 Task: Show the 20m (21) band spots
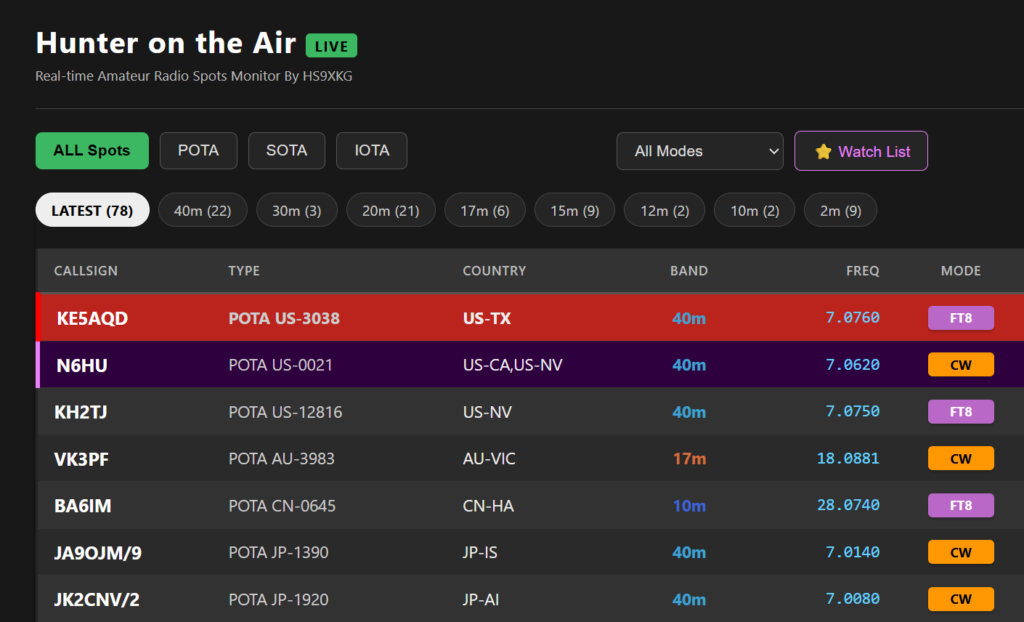click(x=390, y=210)
